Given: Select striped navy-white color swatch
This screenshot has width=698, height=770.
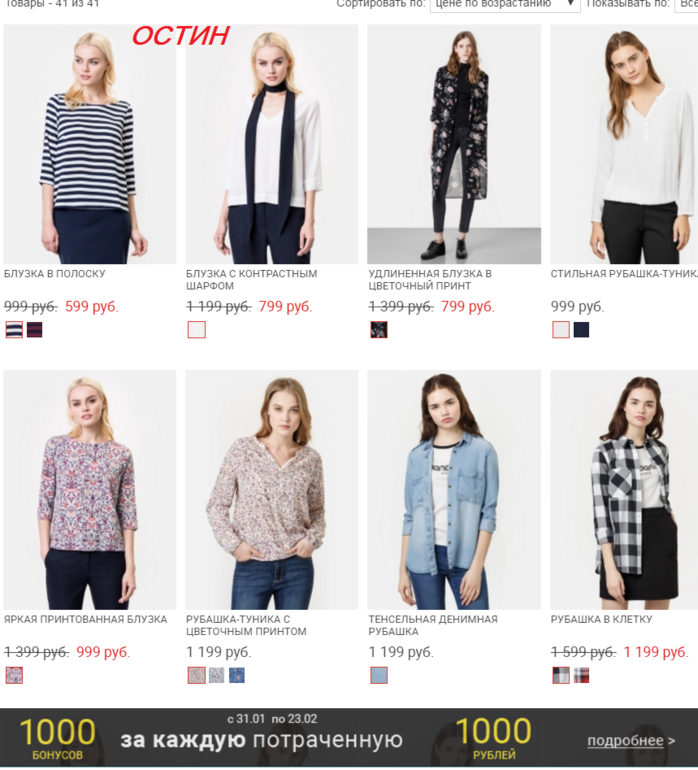Looking at the screenshot, I should coord(14,330).
